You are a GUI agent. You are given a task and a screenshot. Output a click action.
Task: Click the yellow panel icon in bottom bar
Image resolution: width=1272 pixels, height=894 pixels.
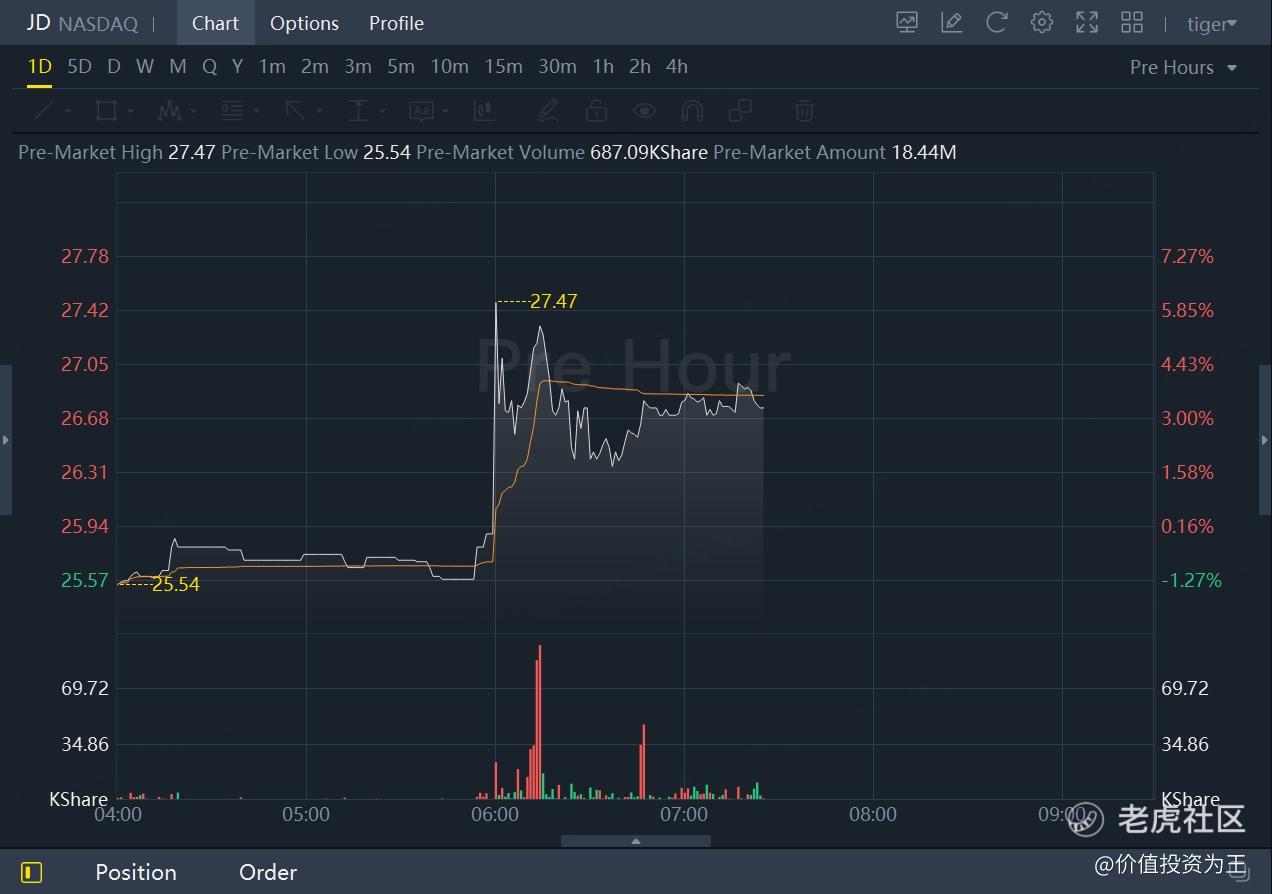(31, 872)
